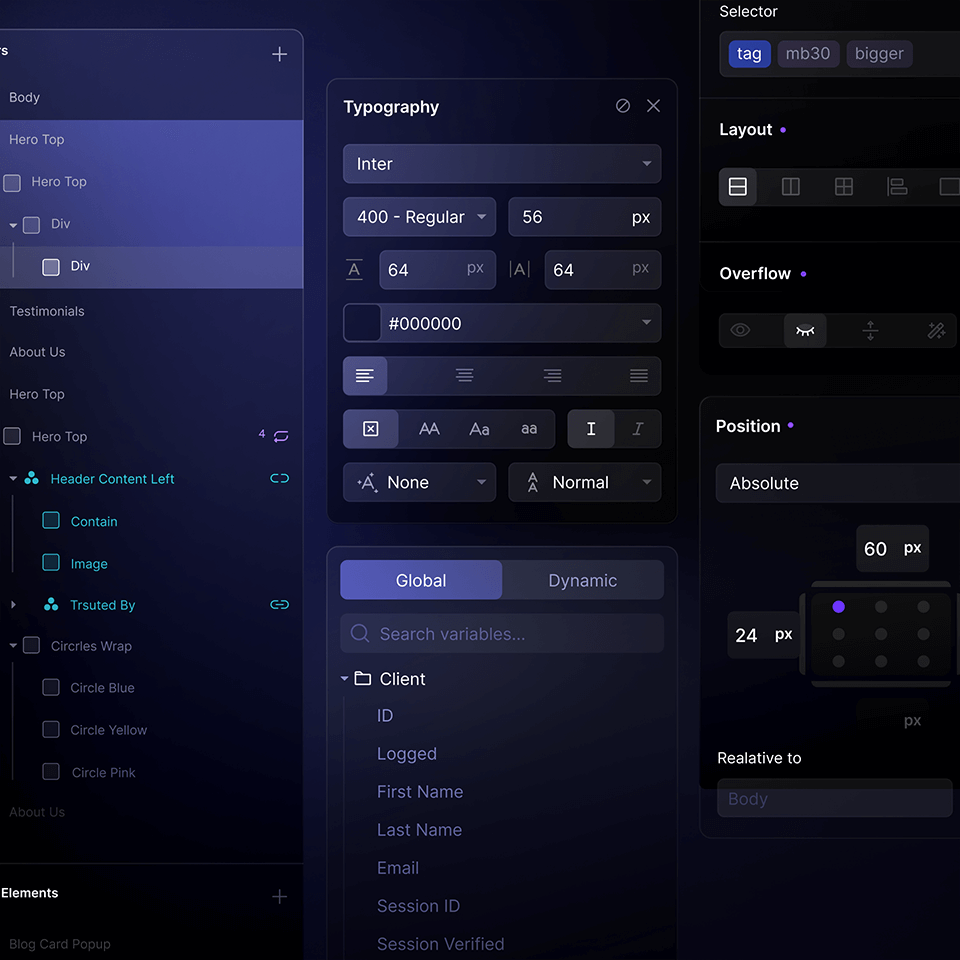The image size is (960, 960).
Task: Add a new layer with plus icon
Action: 280,55
